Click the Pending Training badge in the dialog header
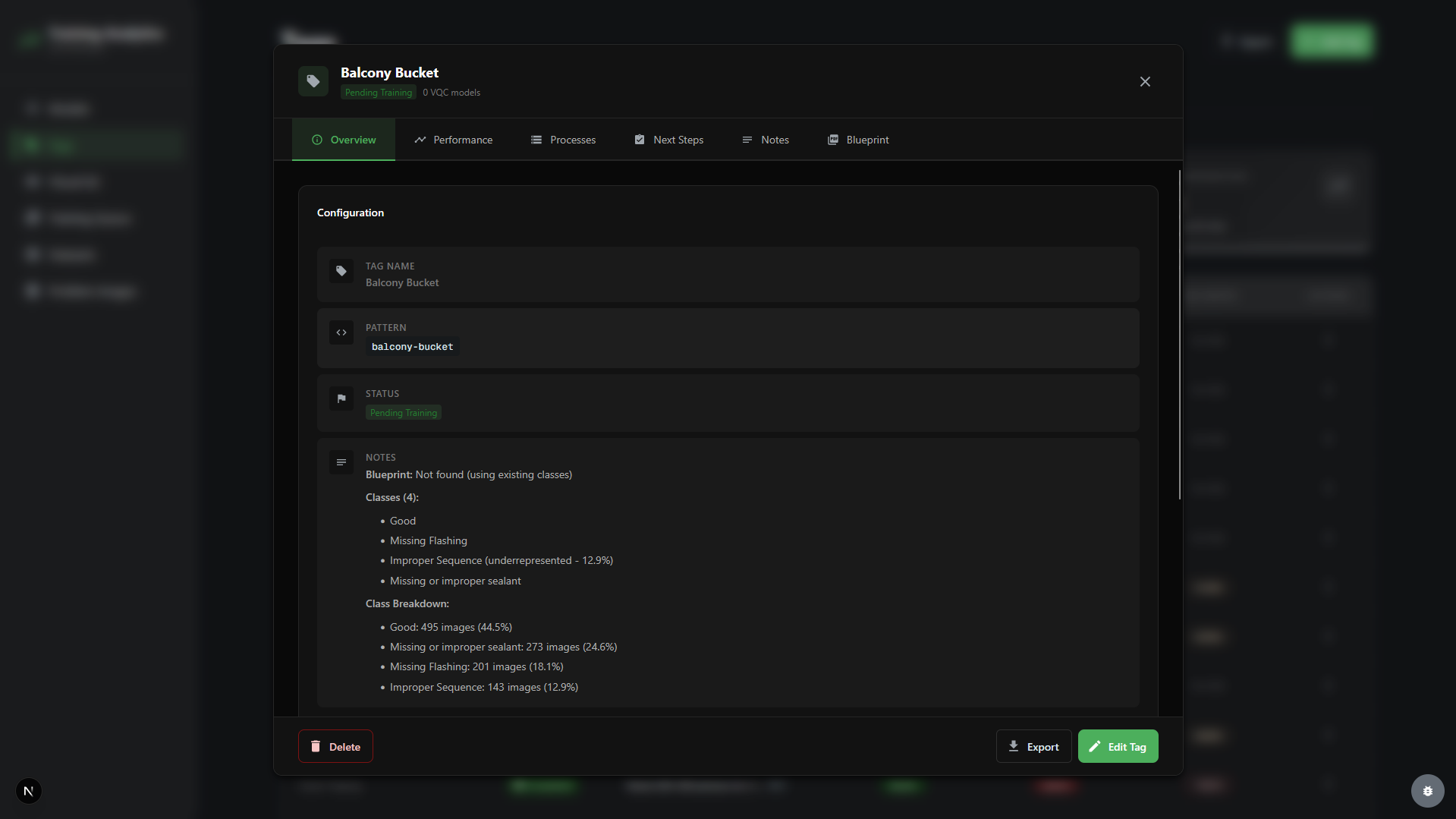1456x819 pixels. pyautogui.click(x=379, y=93)
